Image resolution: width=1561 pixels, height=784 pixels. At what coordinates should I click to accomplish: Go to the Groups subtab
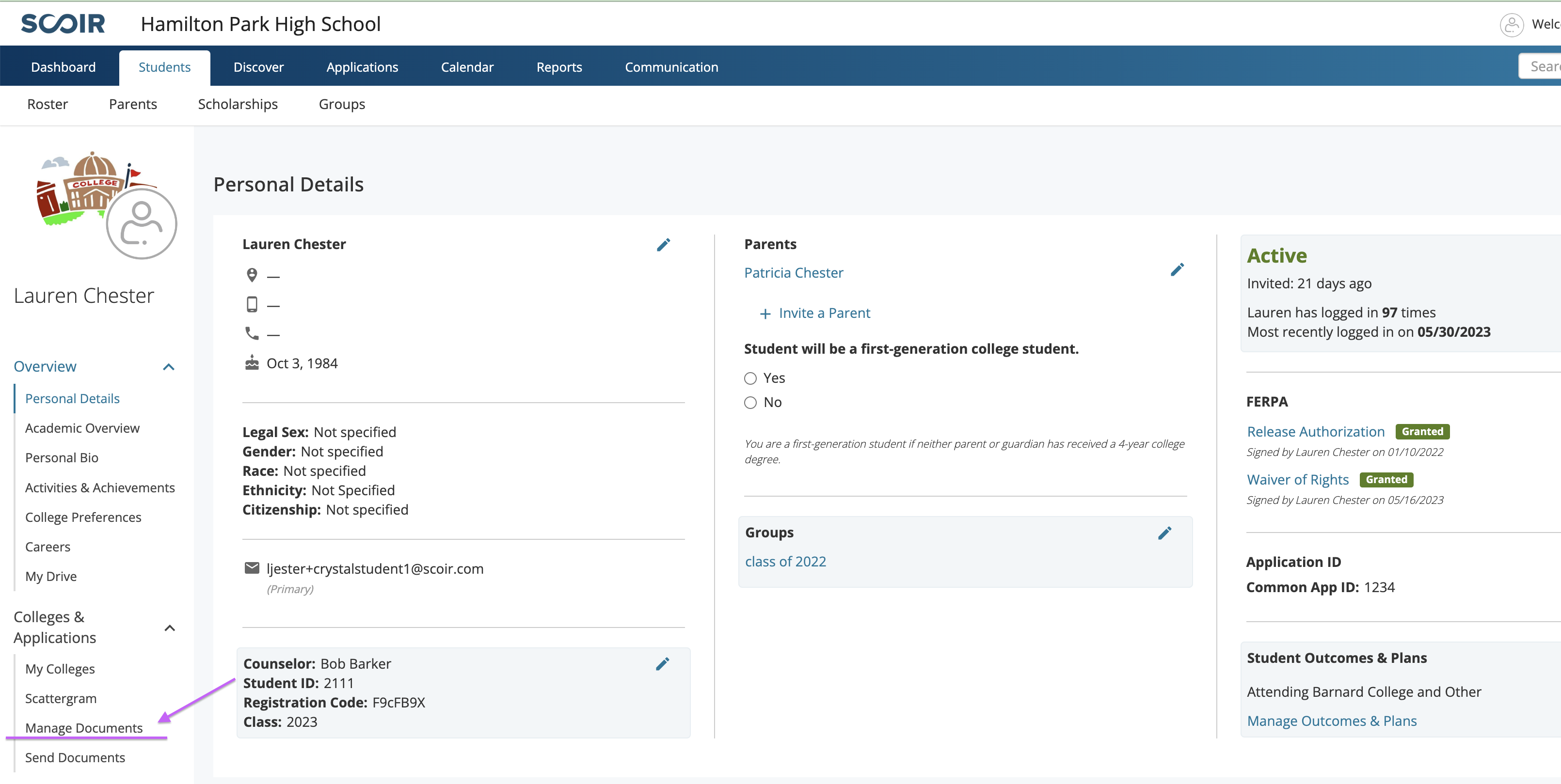(342, 104)
